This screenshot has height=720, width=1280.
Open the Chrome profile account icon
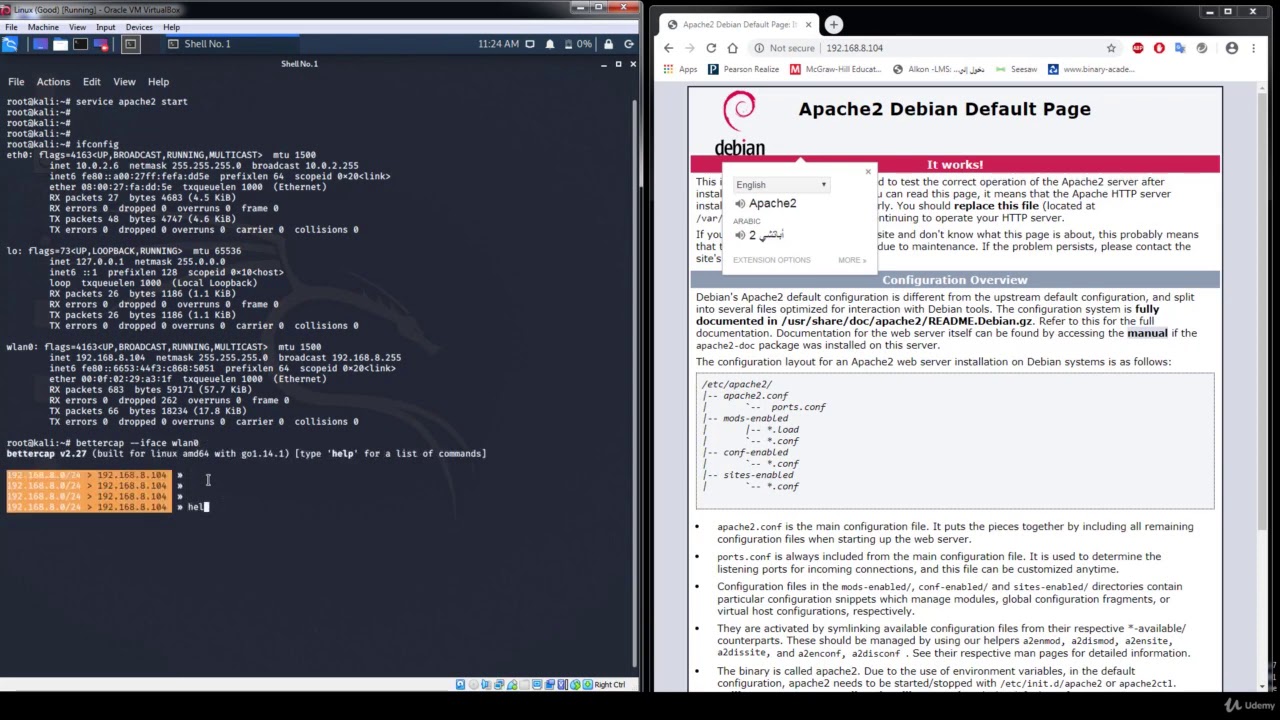tap(1232, 48)
